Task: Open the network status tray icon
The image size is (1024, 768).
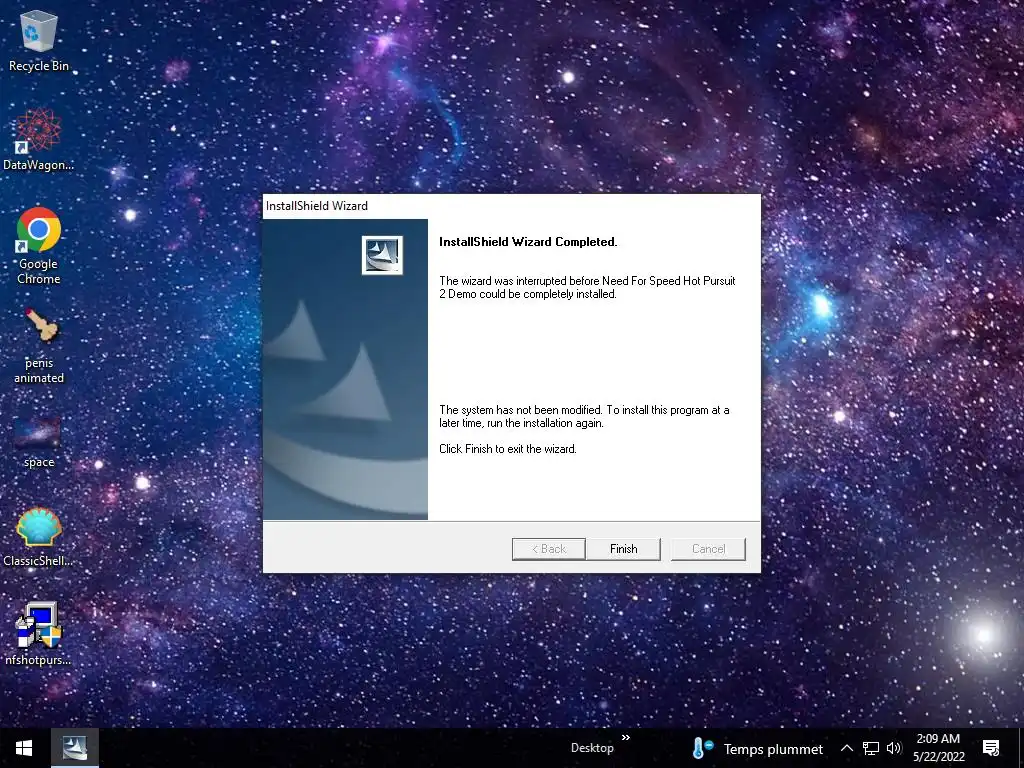Action: pyautogui.click(x=871, y=748)
